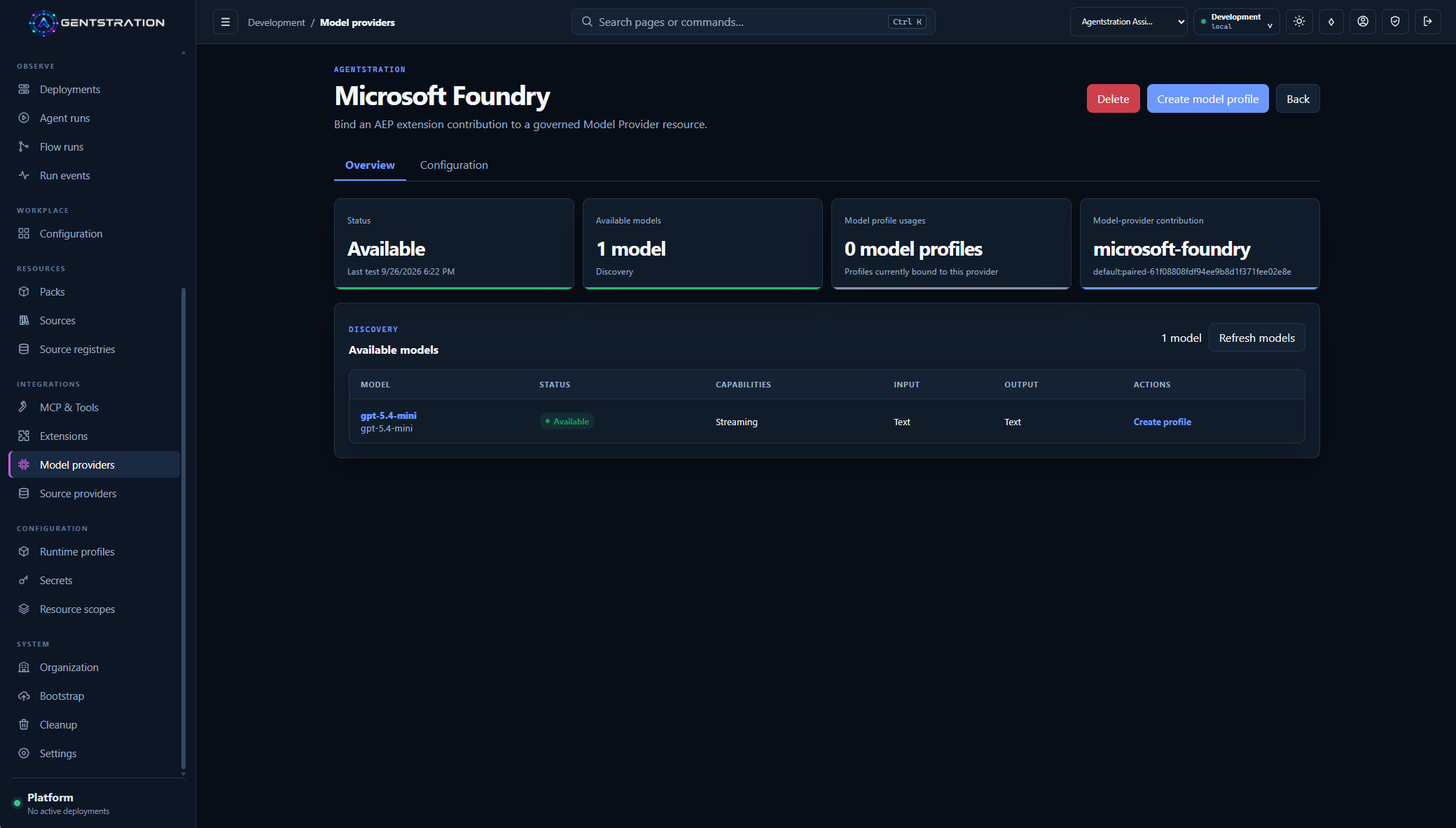Toggle the light/dark theme sun icon
Image resolution: width=1456 pixels, height=828 pixels.
tap(1299, 22)
